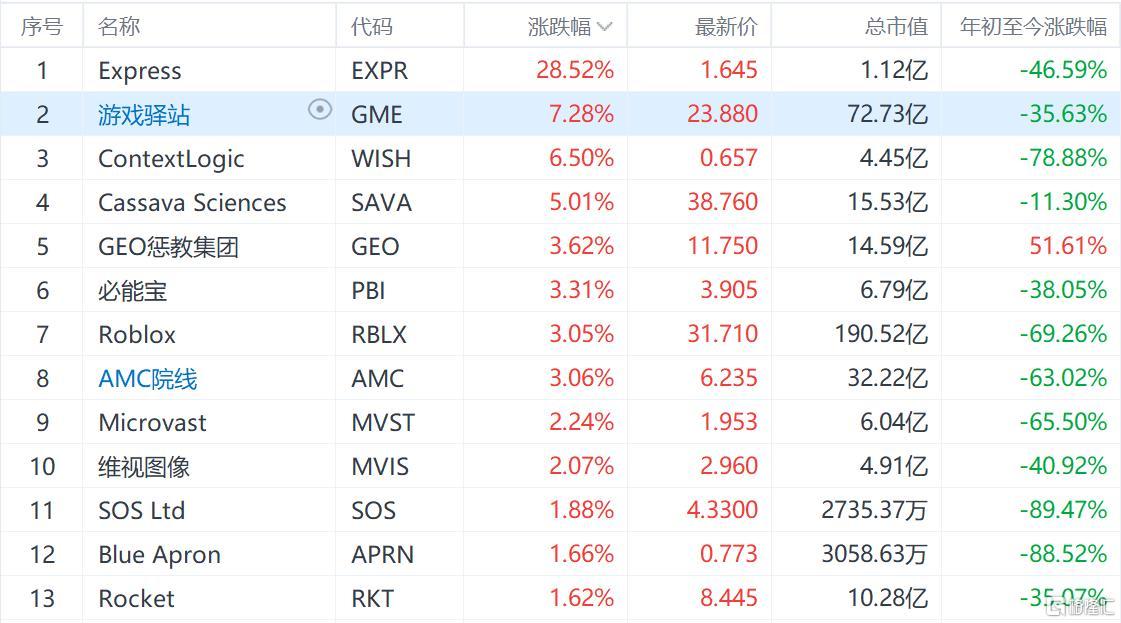This screenshot has width=1121, height=623.
Task: Click the 年初至今涨跌幅 column header
Action: click(1033, 26)
